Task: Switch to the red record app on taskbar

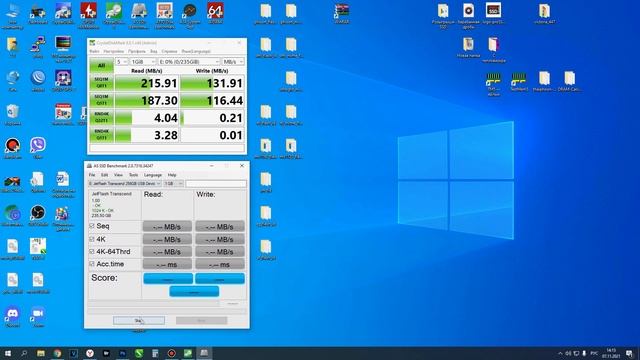Action: tap(171, 353)
